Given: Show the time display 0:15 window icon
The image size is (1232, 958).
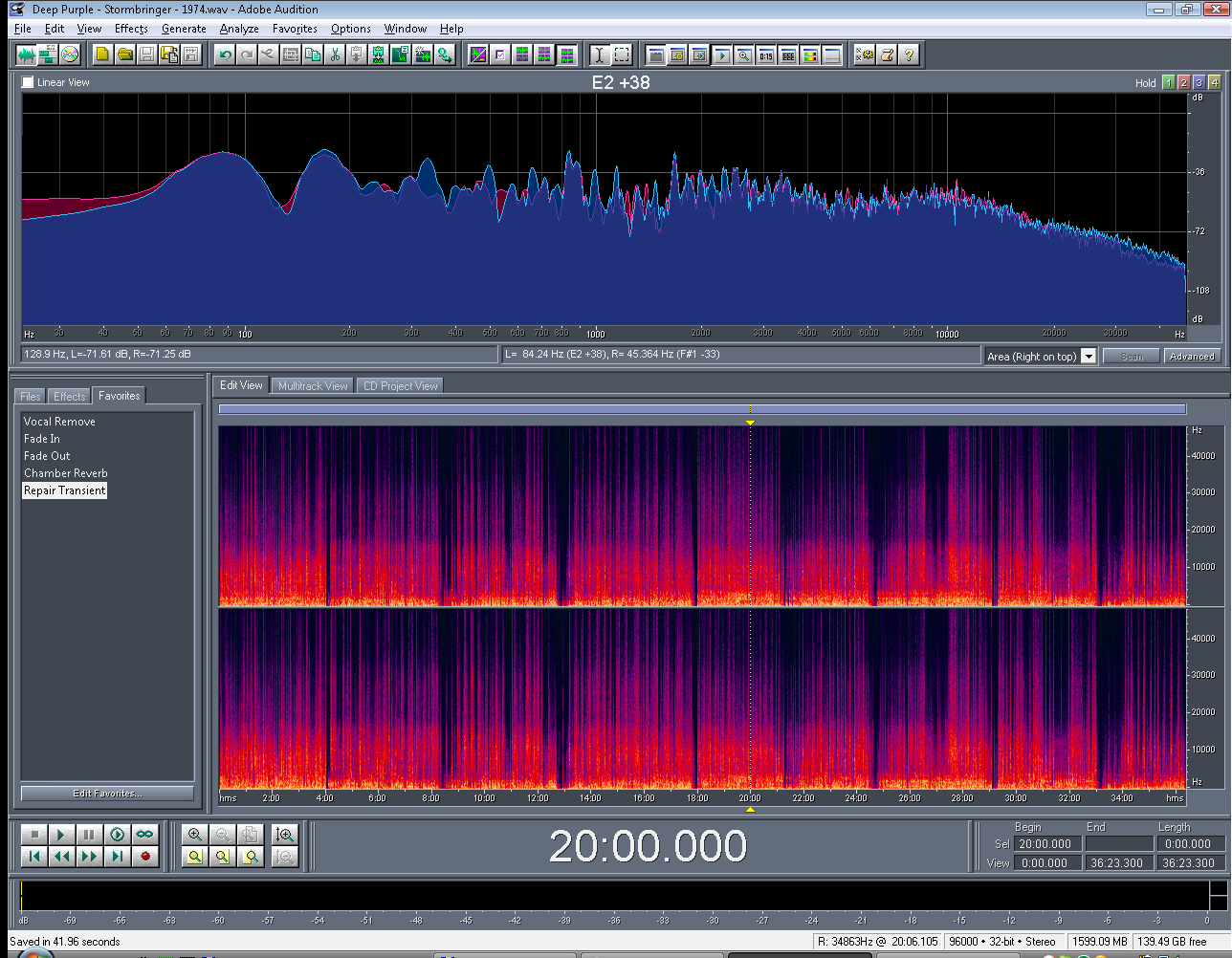Looking at the screenshot, I should 766,54.
